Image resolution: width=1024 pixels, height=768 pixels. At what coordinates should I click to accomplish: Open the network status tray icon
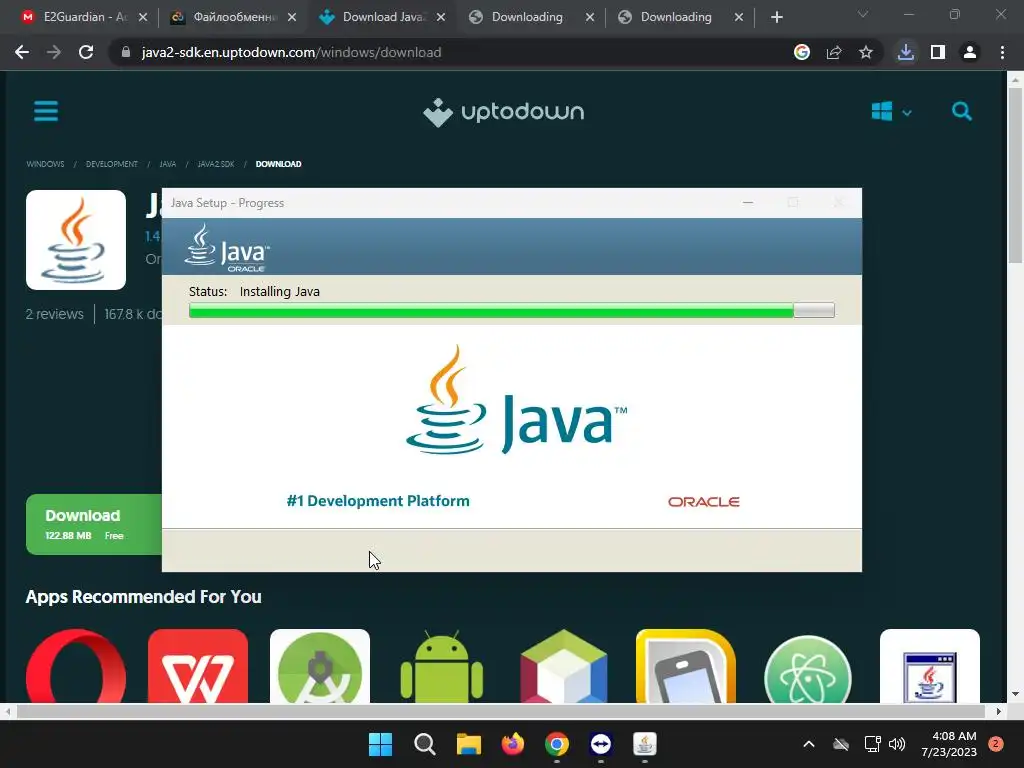(872, 744)
